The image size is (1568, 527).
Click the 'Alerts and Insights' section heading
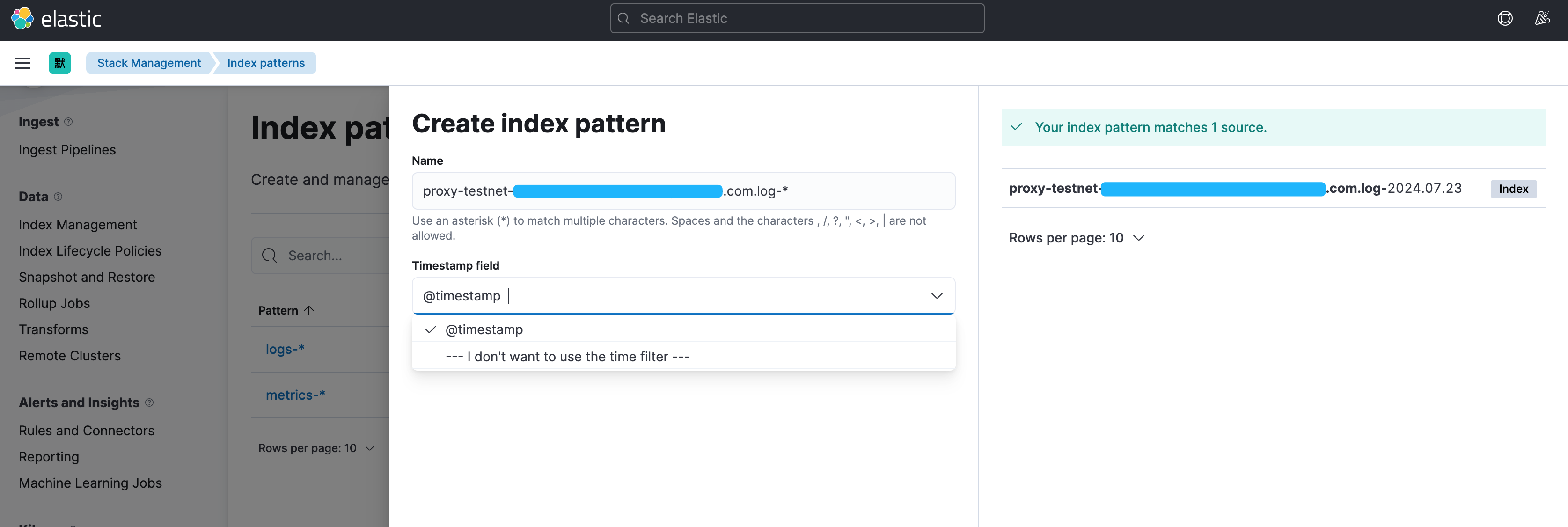[79, 403]
